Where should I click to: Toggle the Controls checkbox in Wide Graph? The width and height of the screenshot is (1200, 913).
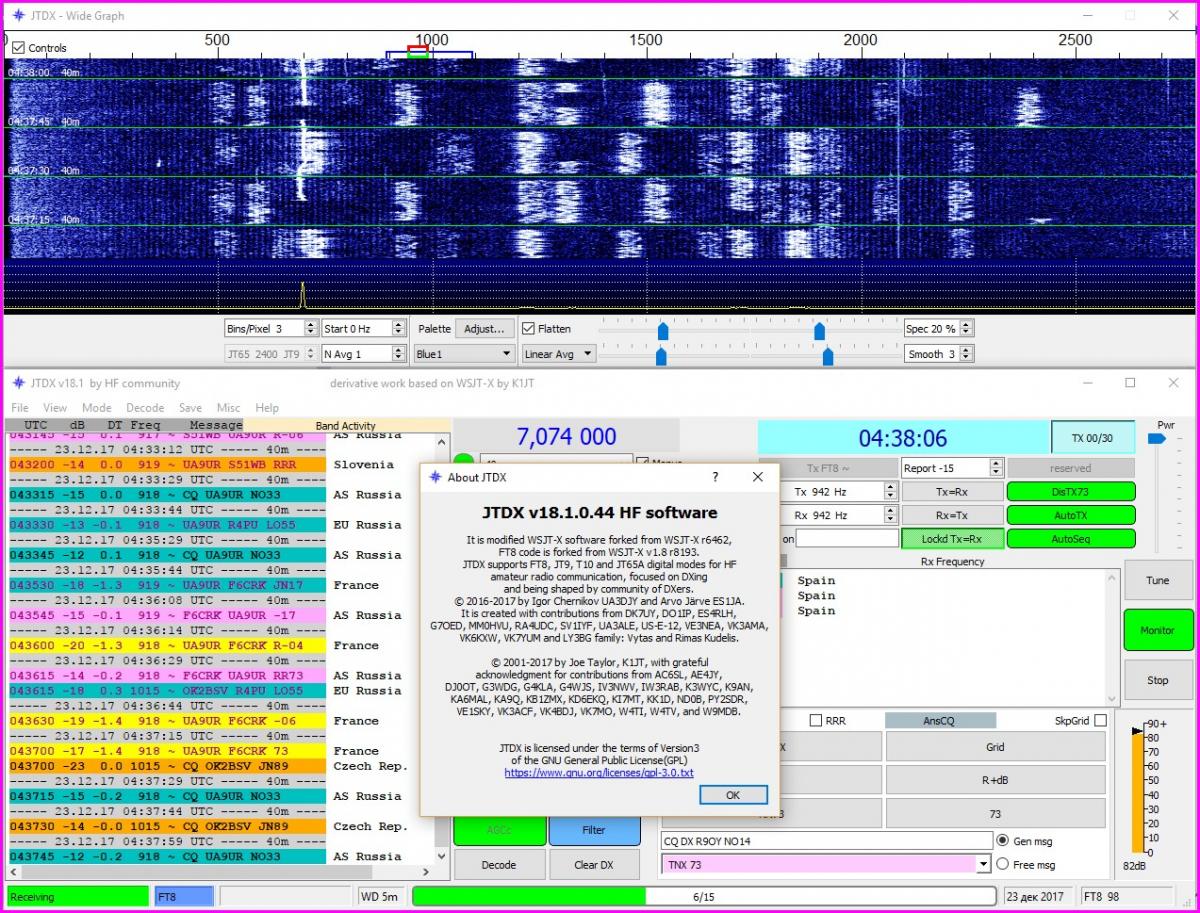tap(18, 48)
